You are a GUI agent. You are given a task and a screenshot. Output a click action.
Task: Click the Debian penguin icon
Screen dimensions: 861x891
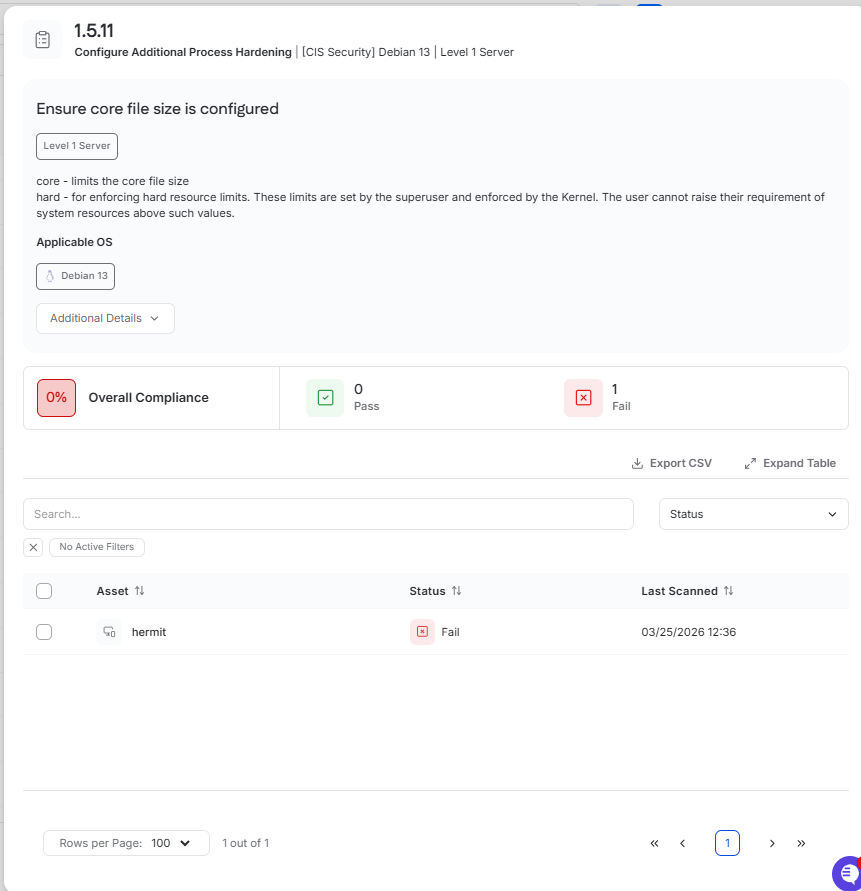[50, 276]
